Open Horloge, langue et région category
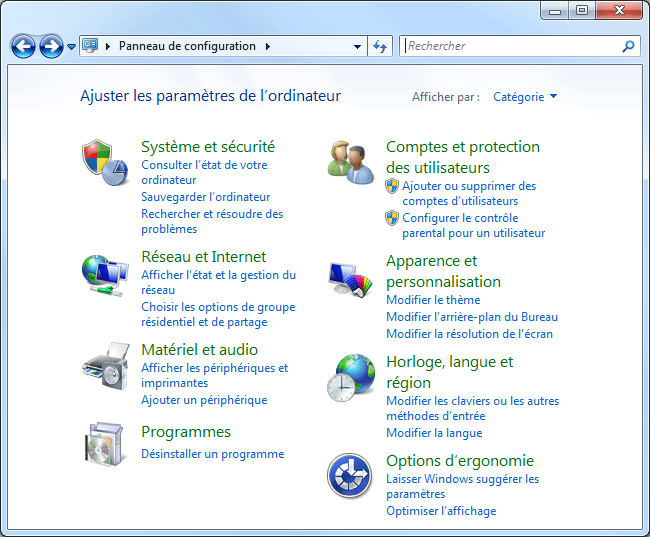This screenshot has height=537, width=650. [x=450, y=372]
